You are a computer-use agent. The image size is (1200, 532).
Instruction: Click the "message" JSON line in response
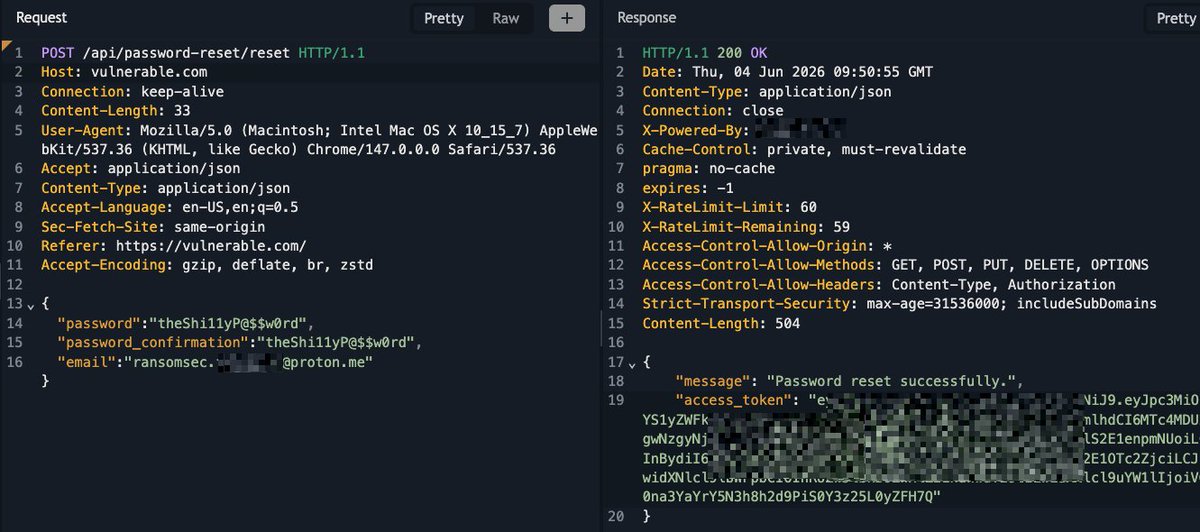click(x=850, y=381)
